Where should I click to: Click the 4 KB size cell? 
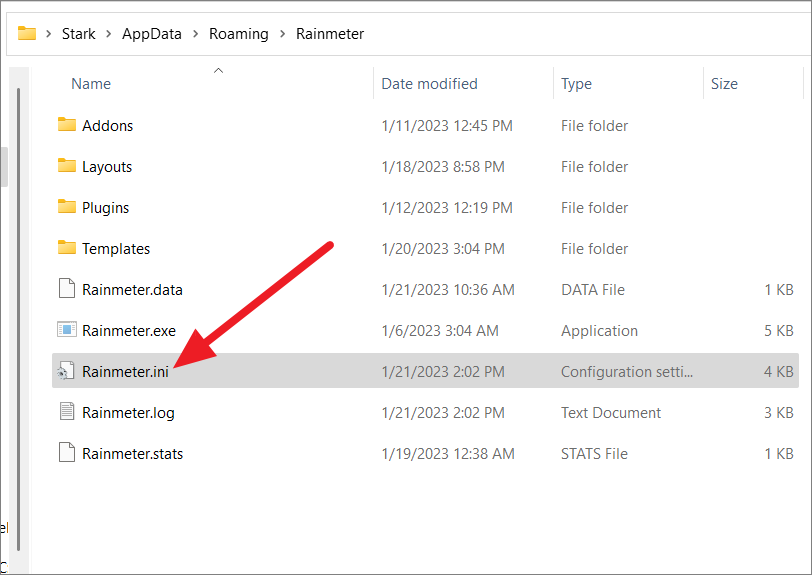click(779, 371)
